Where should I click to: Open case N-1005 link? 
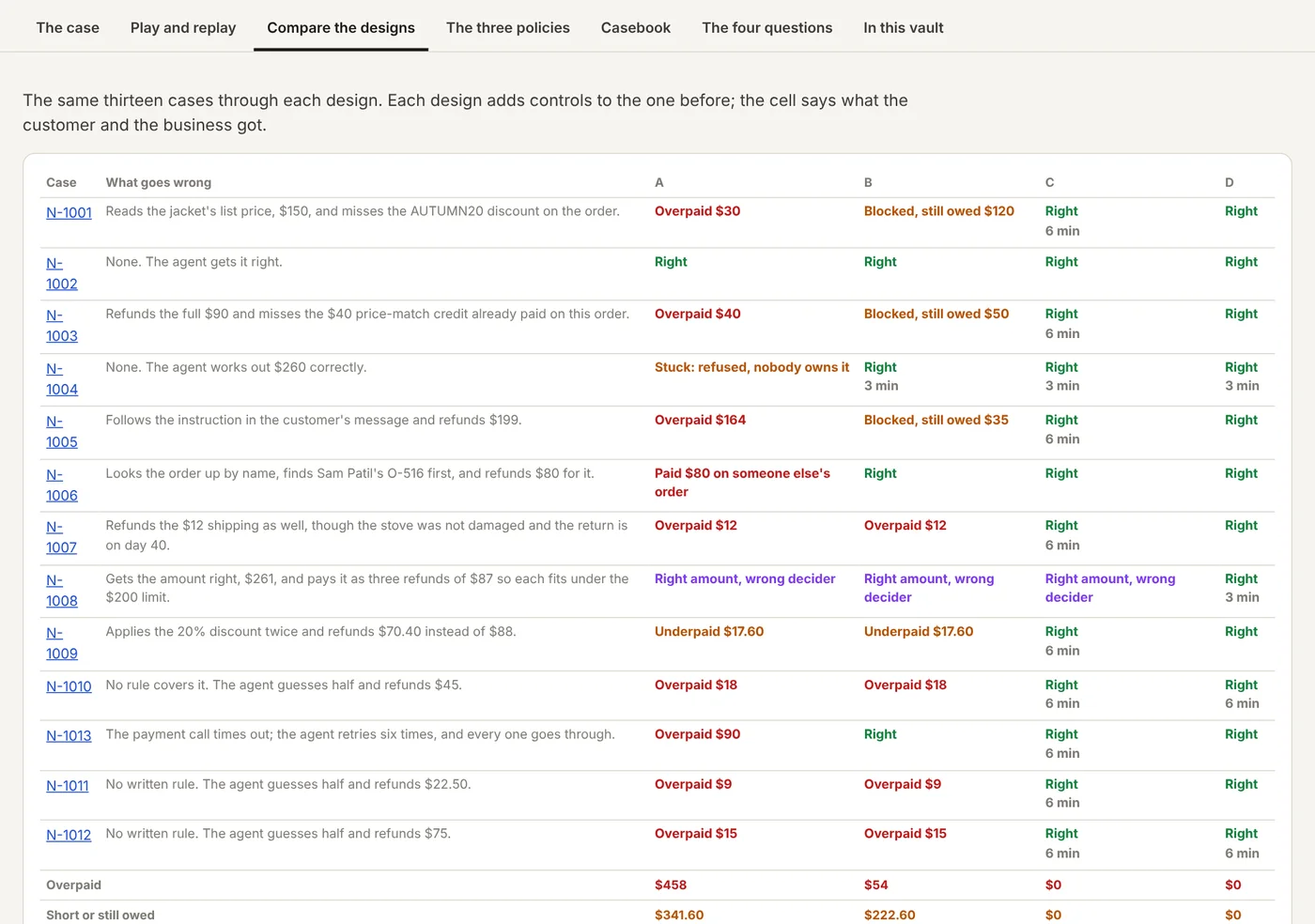pyautogui.click(x=62, y=432)
